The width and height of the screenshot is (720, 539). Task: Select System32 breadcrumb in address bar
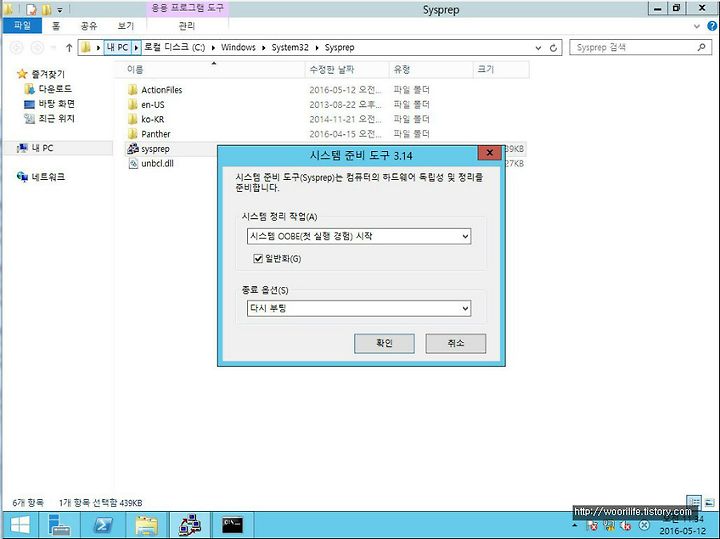290,47
